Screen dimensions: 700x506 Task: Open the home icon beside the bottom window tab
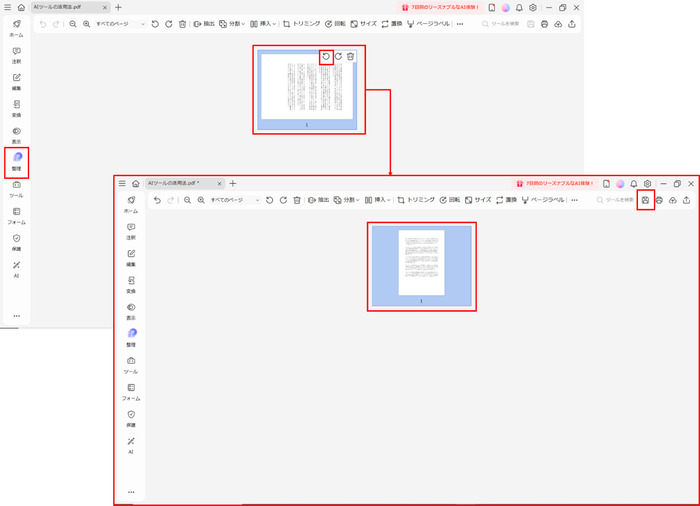pos(136,184)
